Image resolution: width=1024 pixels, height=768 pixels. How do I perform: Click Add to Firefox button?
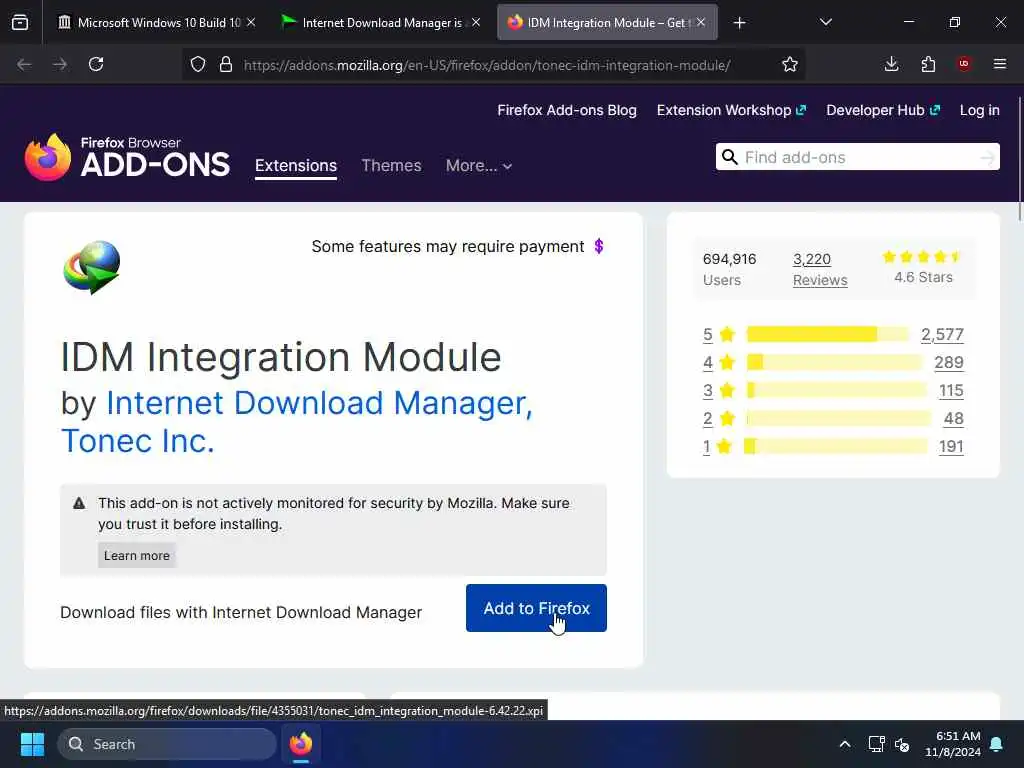(x=536, y=608)
